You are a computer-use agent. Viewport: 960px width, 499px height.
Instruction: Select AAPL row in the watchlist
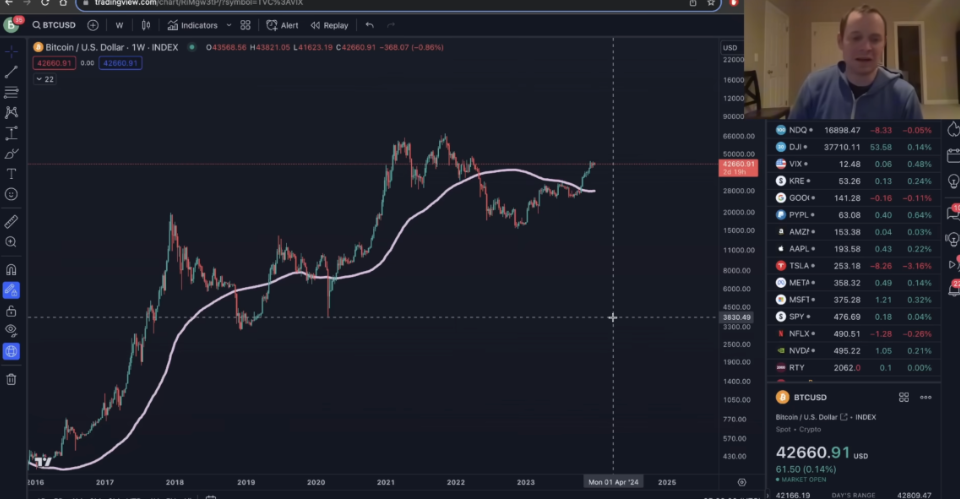pos(853,249)
